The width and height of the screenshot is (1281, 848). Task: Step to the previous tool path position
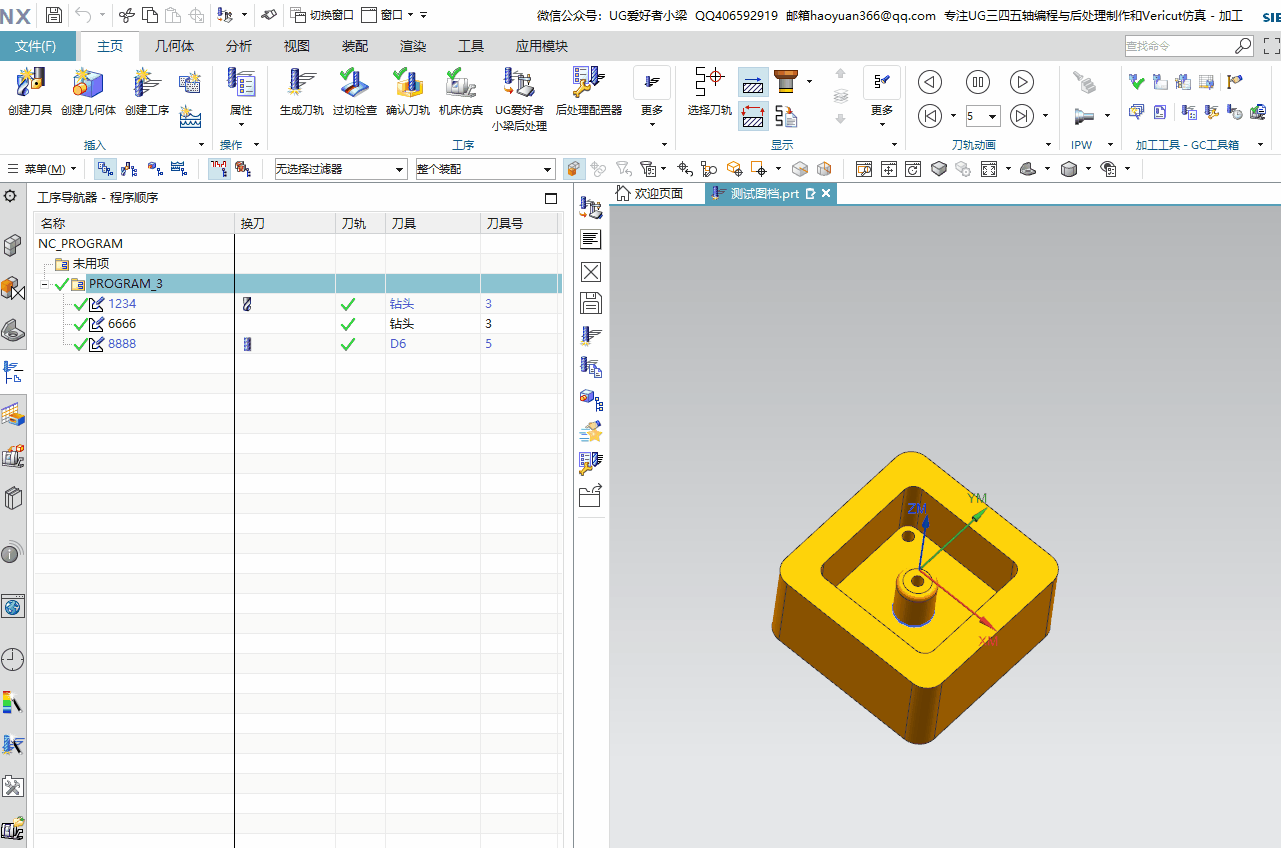click(930, 116)
